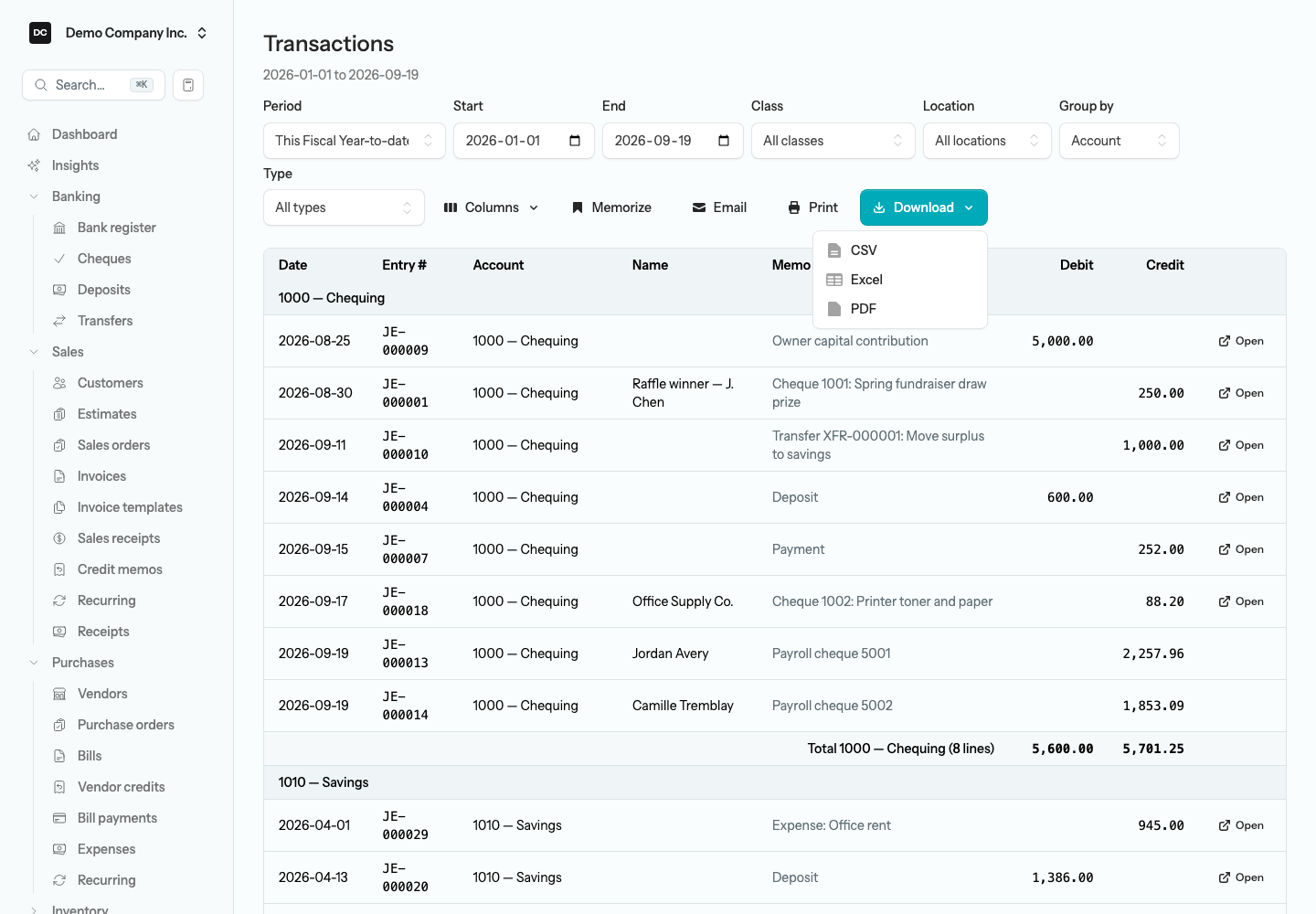Click the Transfers arrows icon
Screen dimensions: 1316x914
59,321
